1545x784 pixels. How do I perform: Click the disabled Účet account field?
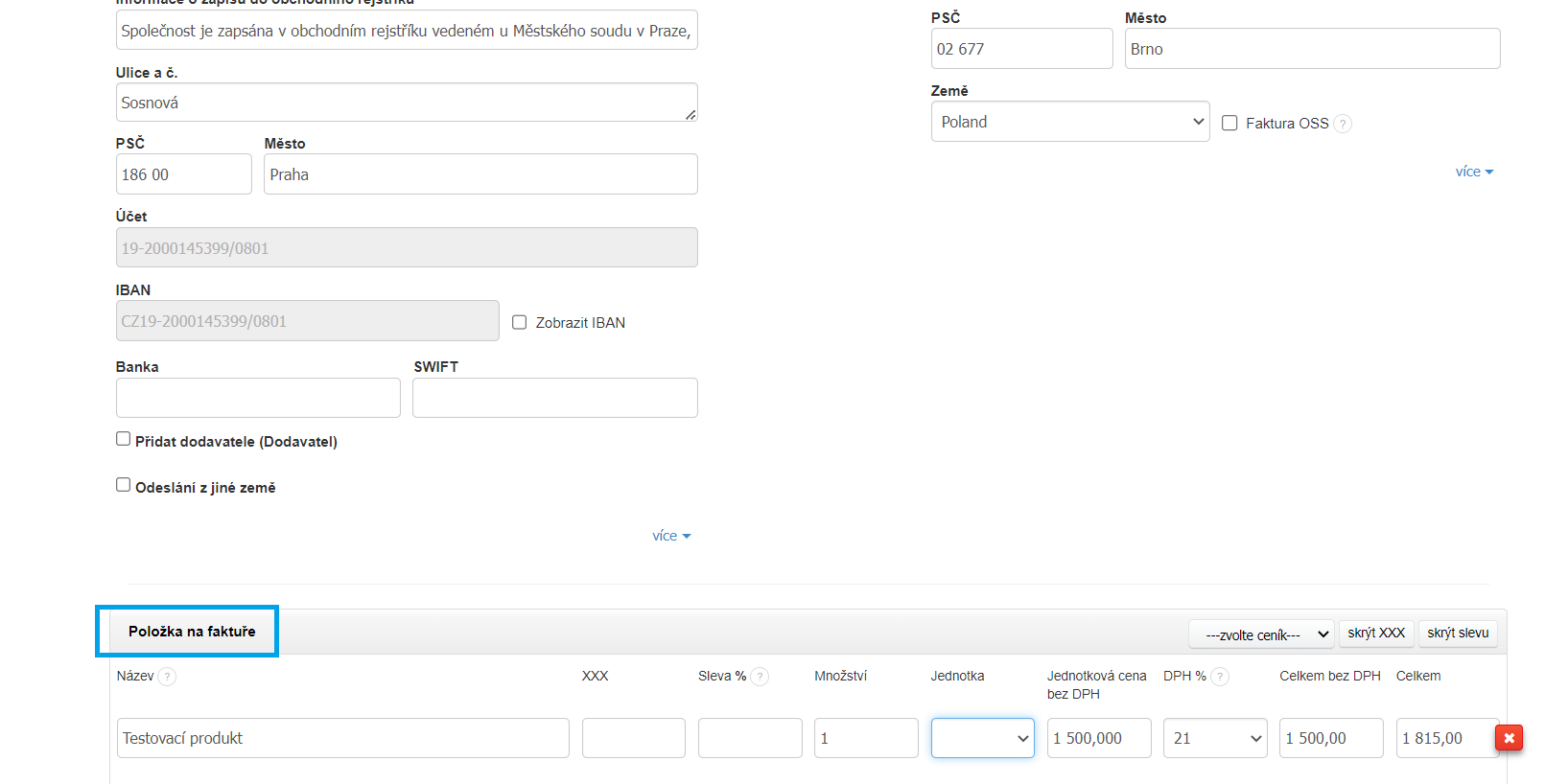point(407,247)
